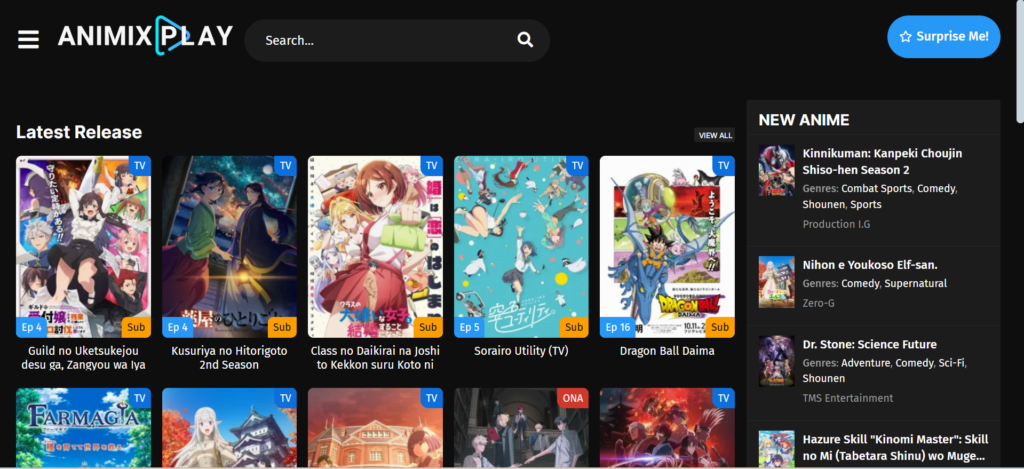
Task: Open Dr. Stone: Science Future
Action: 870,344
